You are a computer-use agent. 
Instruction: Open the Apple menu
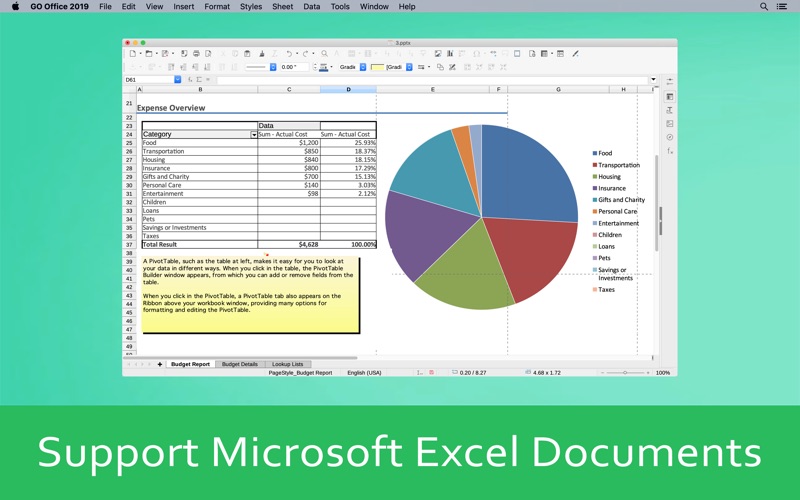[15, 6]
